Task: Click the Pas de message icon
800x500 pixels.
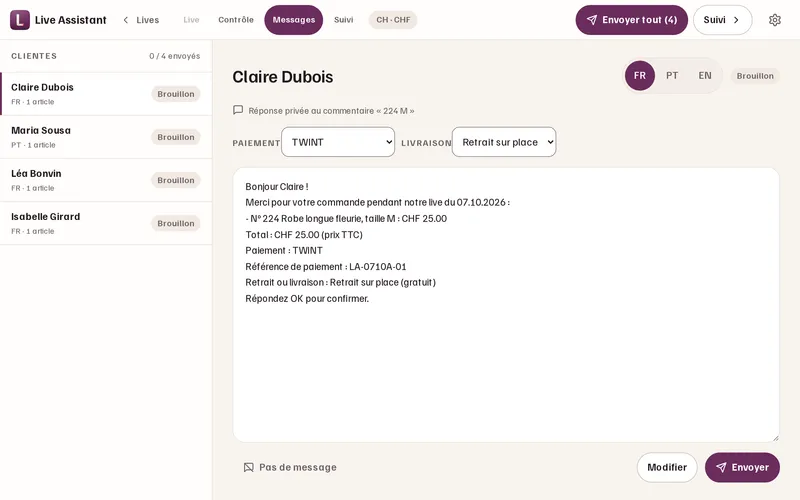Action: pos(248,467)
